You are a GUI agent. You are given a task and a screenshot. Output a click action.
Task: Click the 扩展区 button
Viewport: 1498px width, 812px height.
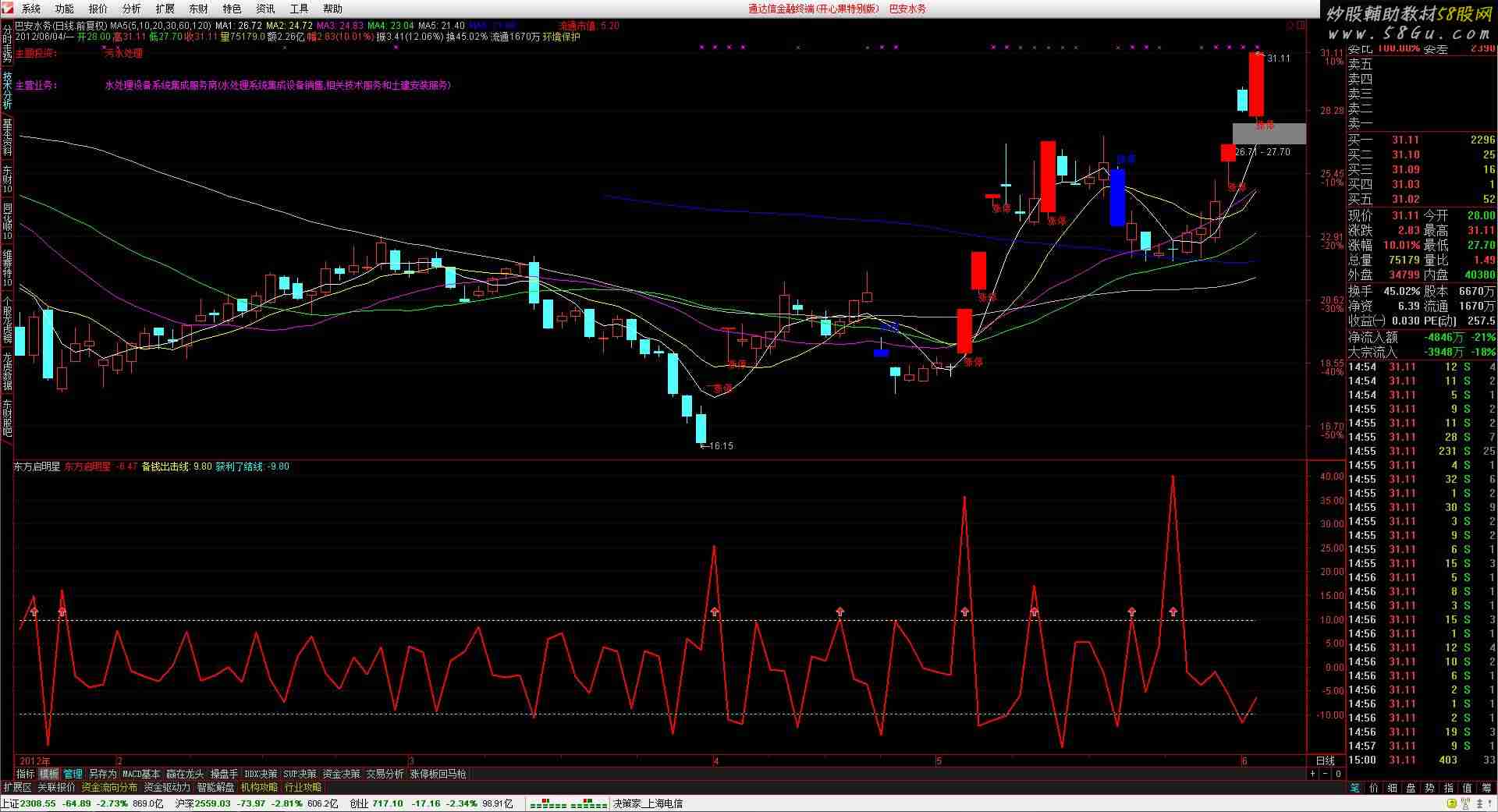[x=17, y=788]
